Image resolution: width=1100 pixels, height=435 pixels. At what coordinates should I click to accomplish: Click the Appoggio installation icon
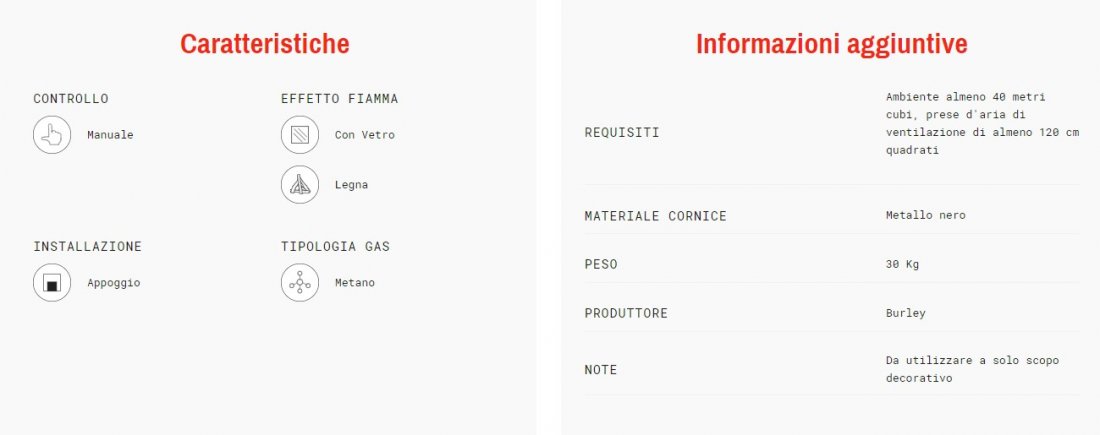coord(52,283)
